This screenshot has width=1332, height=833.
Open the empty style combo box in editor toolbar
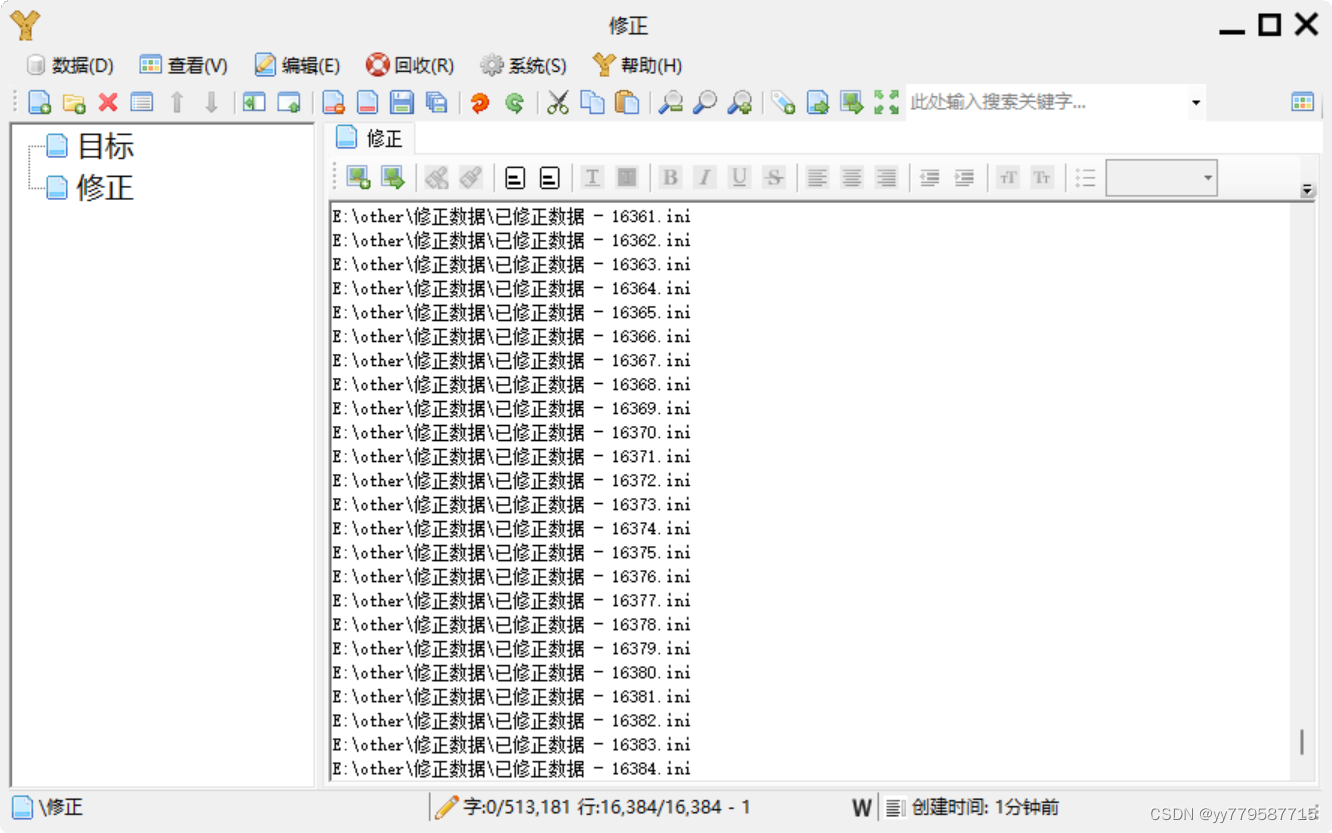pos(1161,178)
